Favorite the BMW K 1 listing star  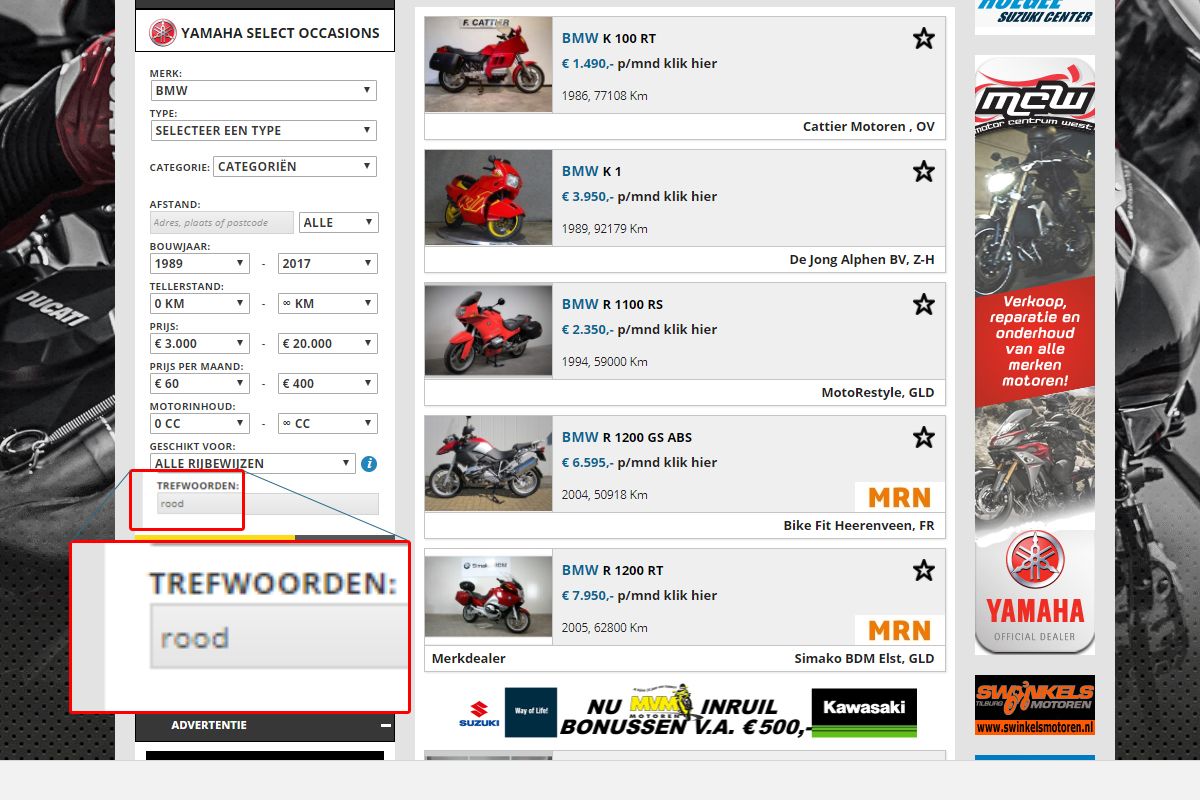point(924,172)
